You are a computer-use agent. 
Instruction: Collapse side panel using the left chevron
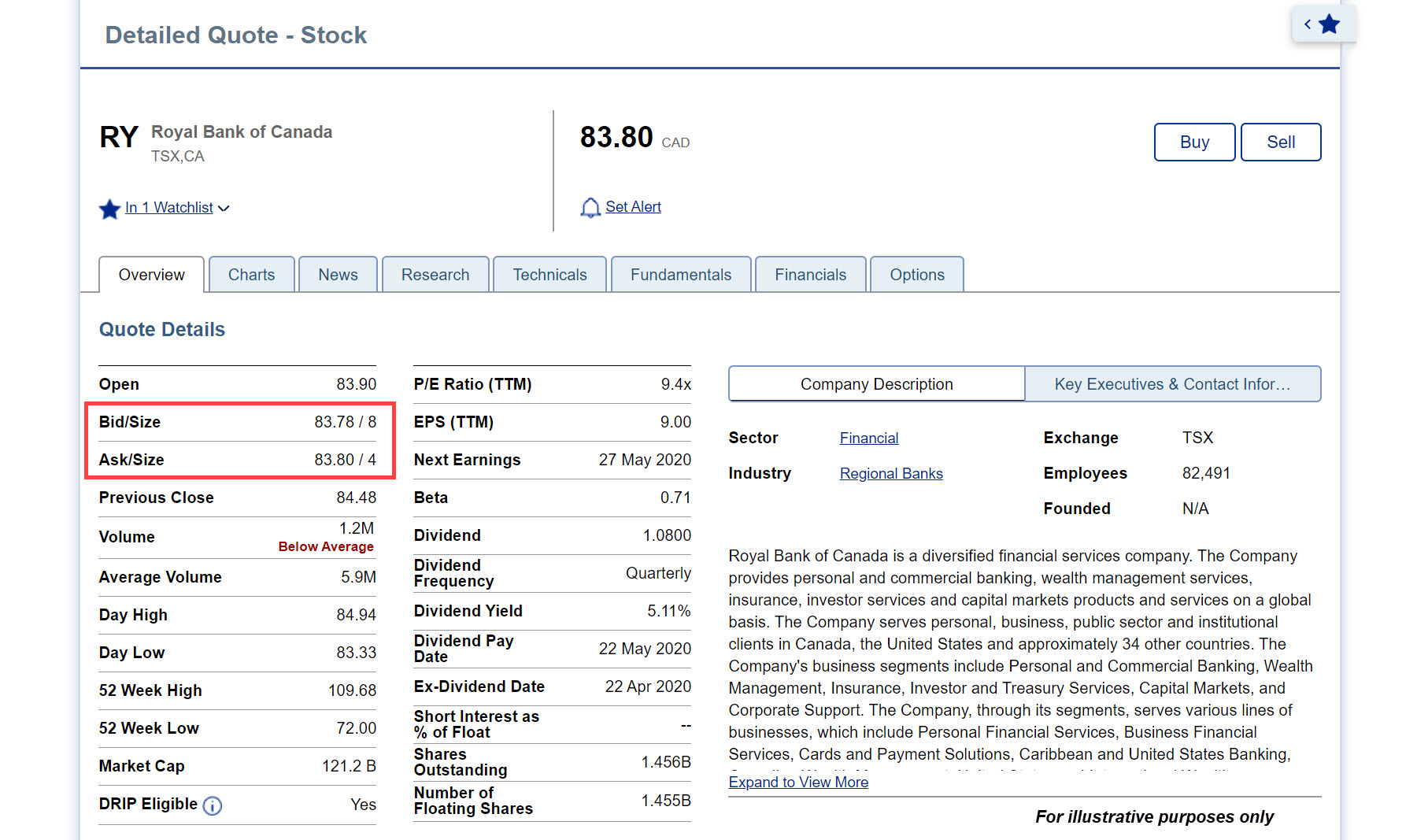click(x=1308, y=24)
